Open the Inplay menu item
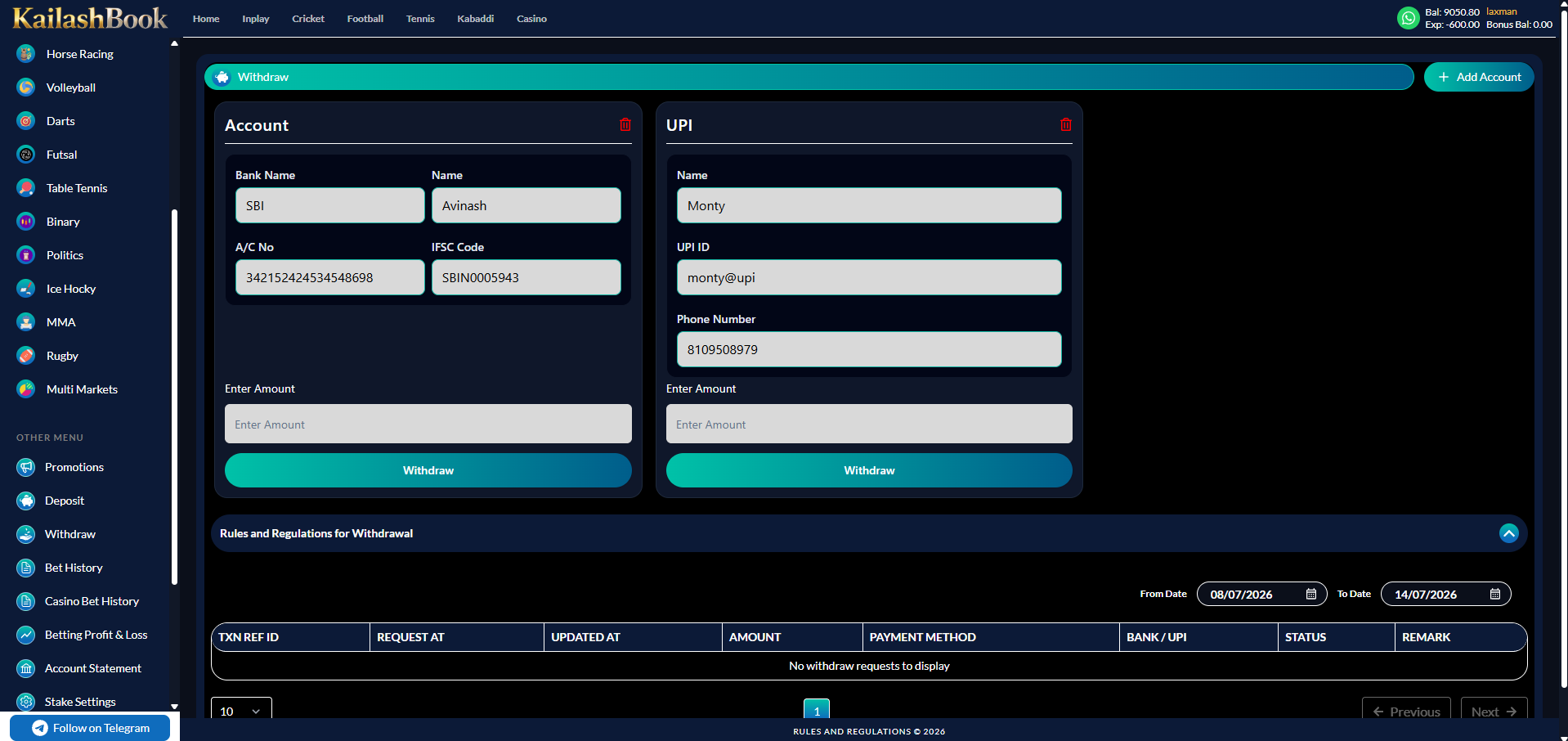Screen dimensions: 1568x741 coord(256,19)
